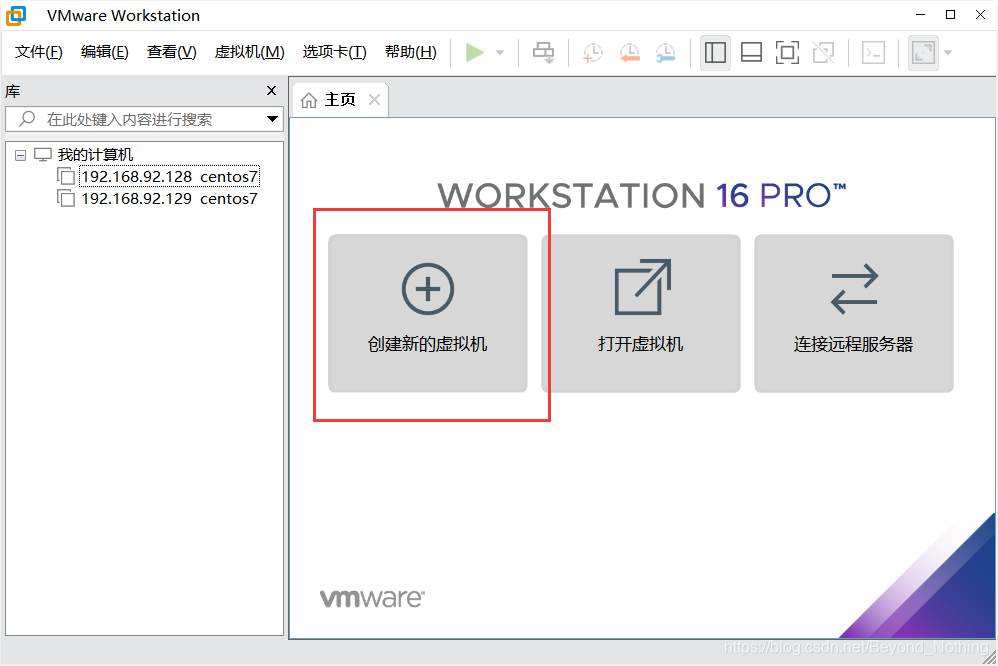This screenshot has width=998, height=666.
Task: Close the 主页 tab
Action: tap(375, 100)
